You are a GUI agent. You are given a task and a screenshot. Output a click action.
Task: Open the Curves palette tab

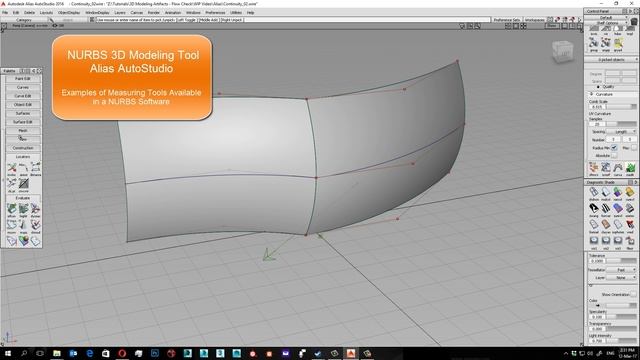pos(23,87)
